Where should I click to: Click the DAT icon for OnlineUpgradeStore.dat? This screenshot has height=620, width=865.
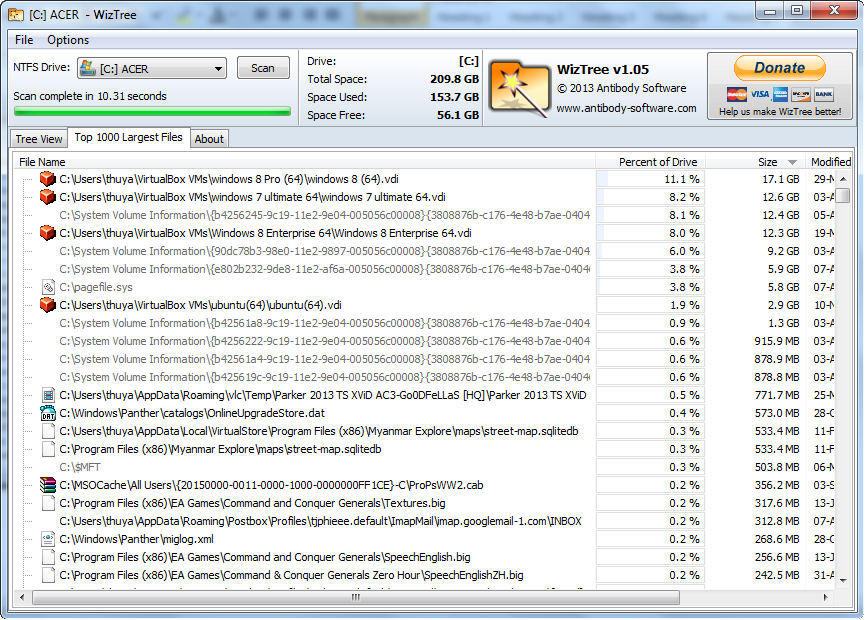pos(48,413)
